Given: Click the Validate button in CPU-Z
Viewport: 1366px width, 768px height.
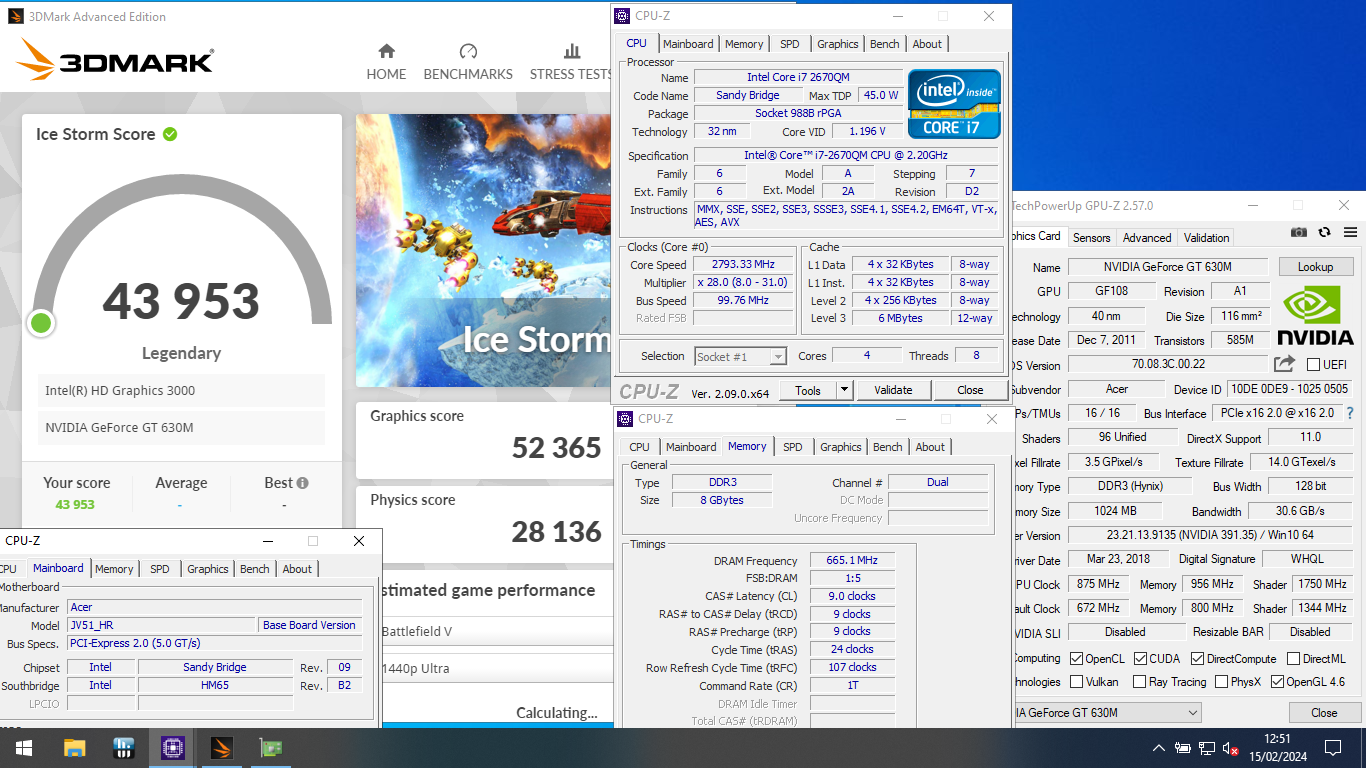Looking at the screenshot, I should [893, 390].
